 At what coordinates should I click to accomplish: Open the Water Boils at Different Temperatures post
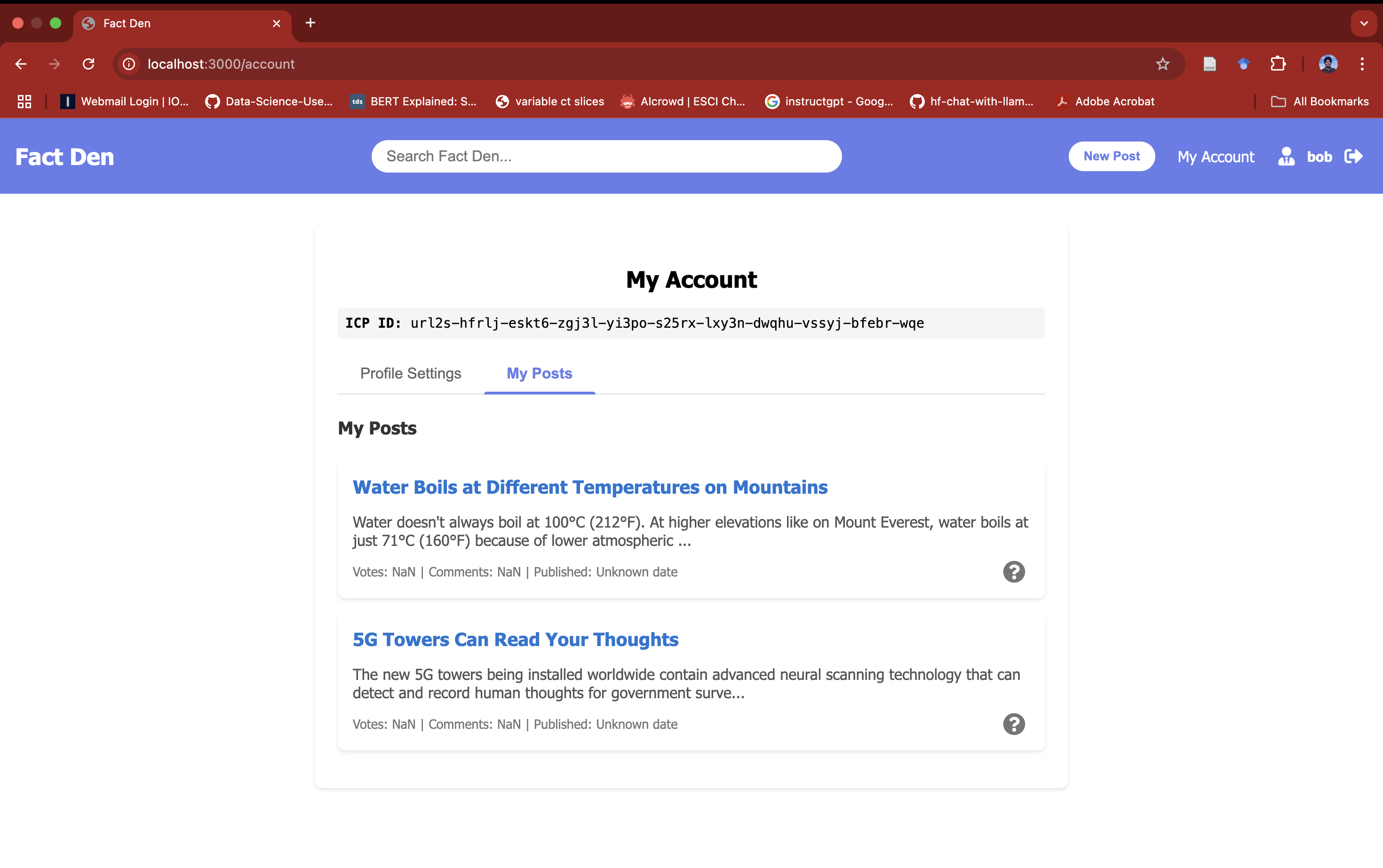[x=590, y=487]
